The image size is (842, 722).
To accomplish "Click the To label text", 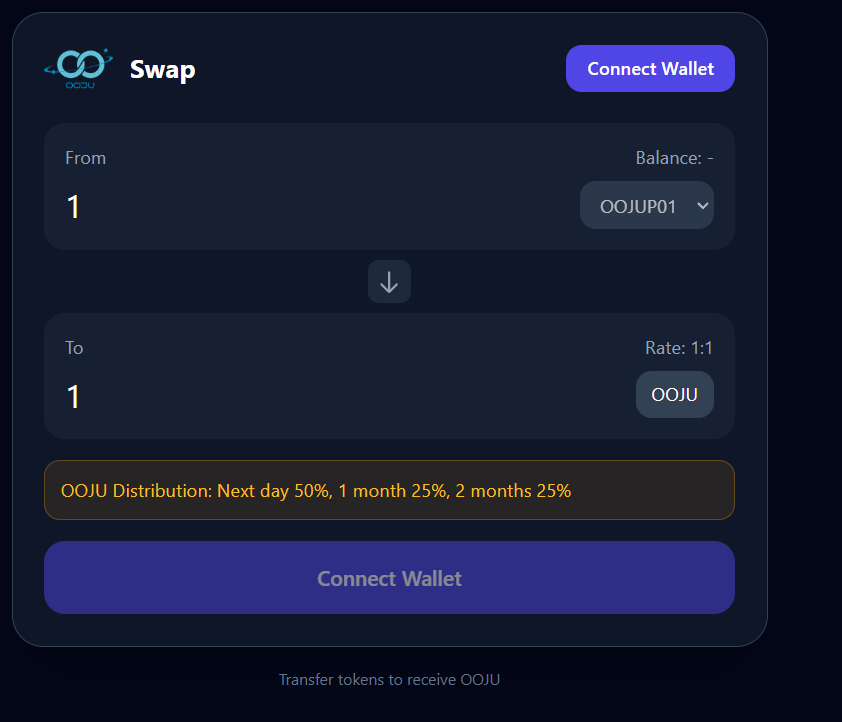I will (x=74, y=348).
